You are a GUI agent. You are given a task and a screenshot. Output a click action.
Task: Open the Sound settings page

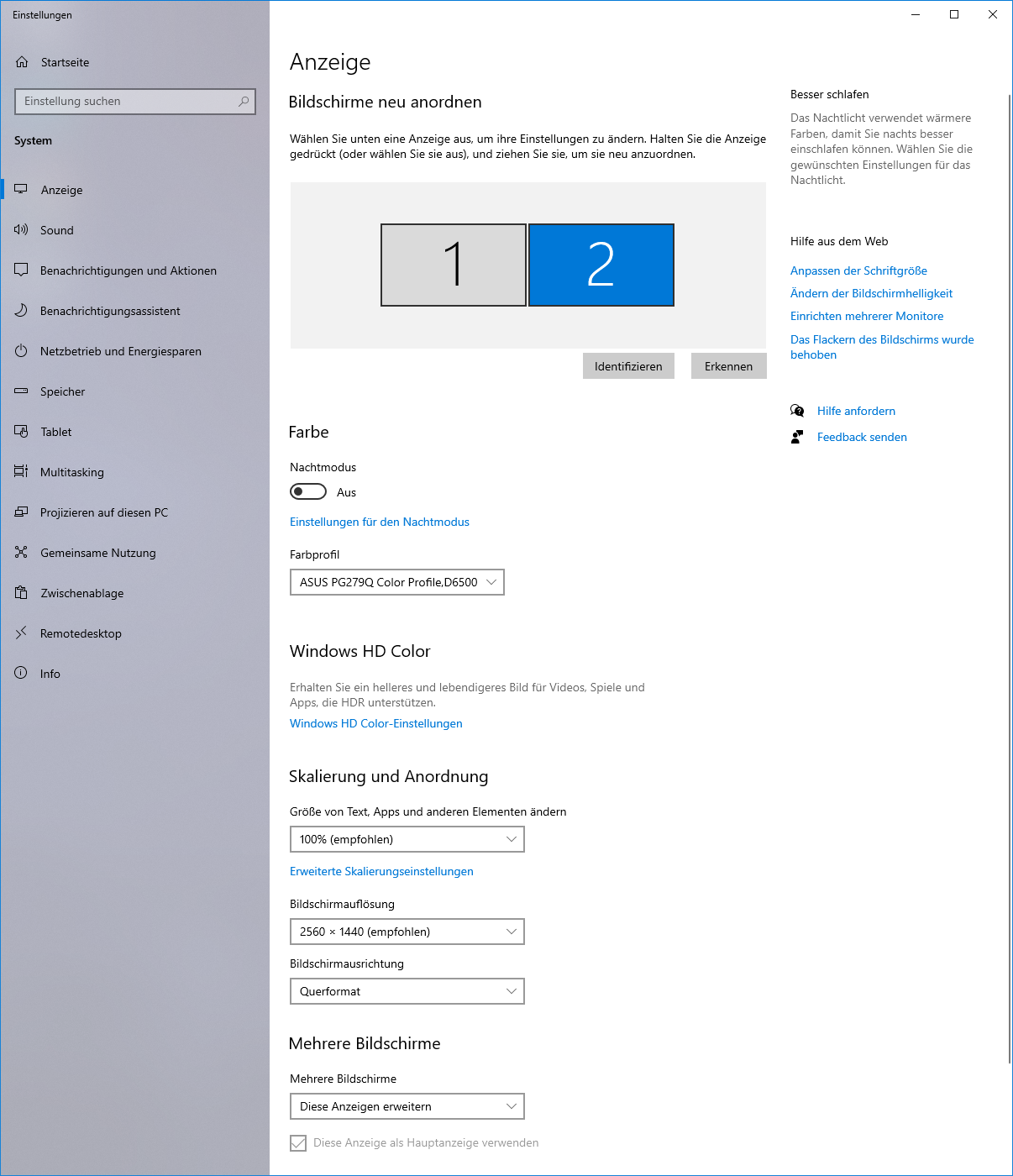pos(134,230)
